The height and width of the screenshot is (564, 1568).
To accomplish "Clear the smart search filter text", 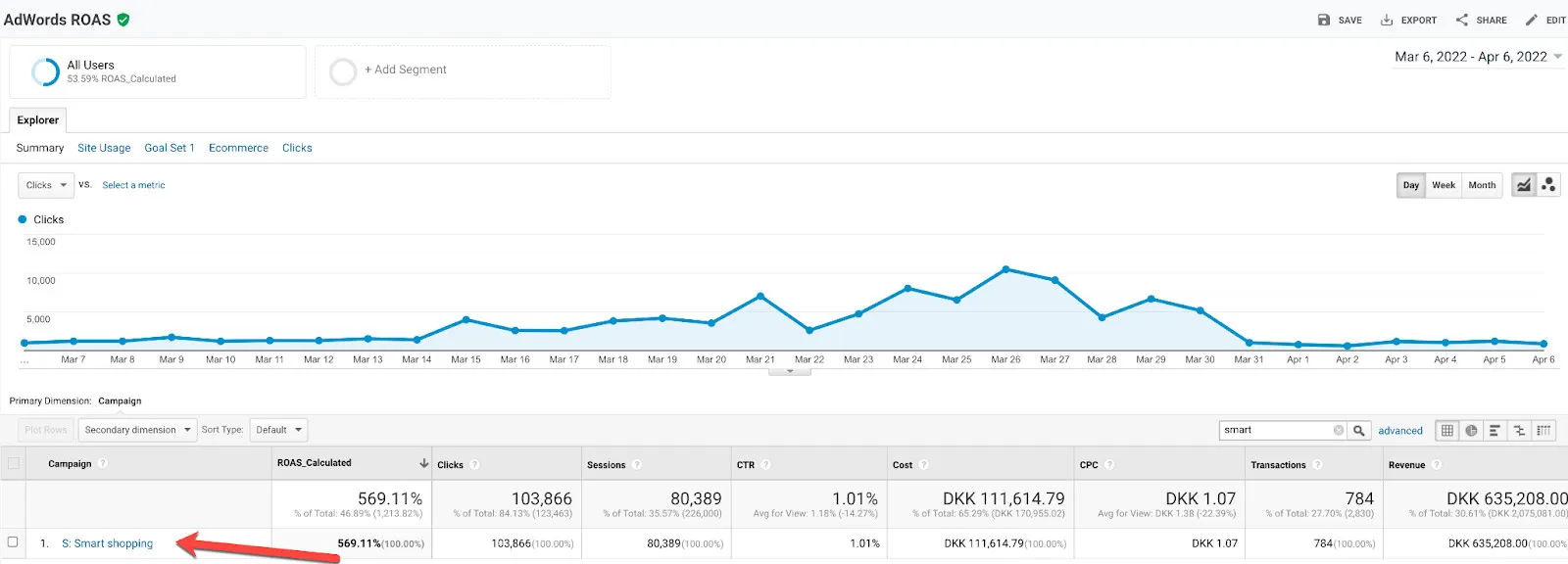I will click(1339, 431).
